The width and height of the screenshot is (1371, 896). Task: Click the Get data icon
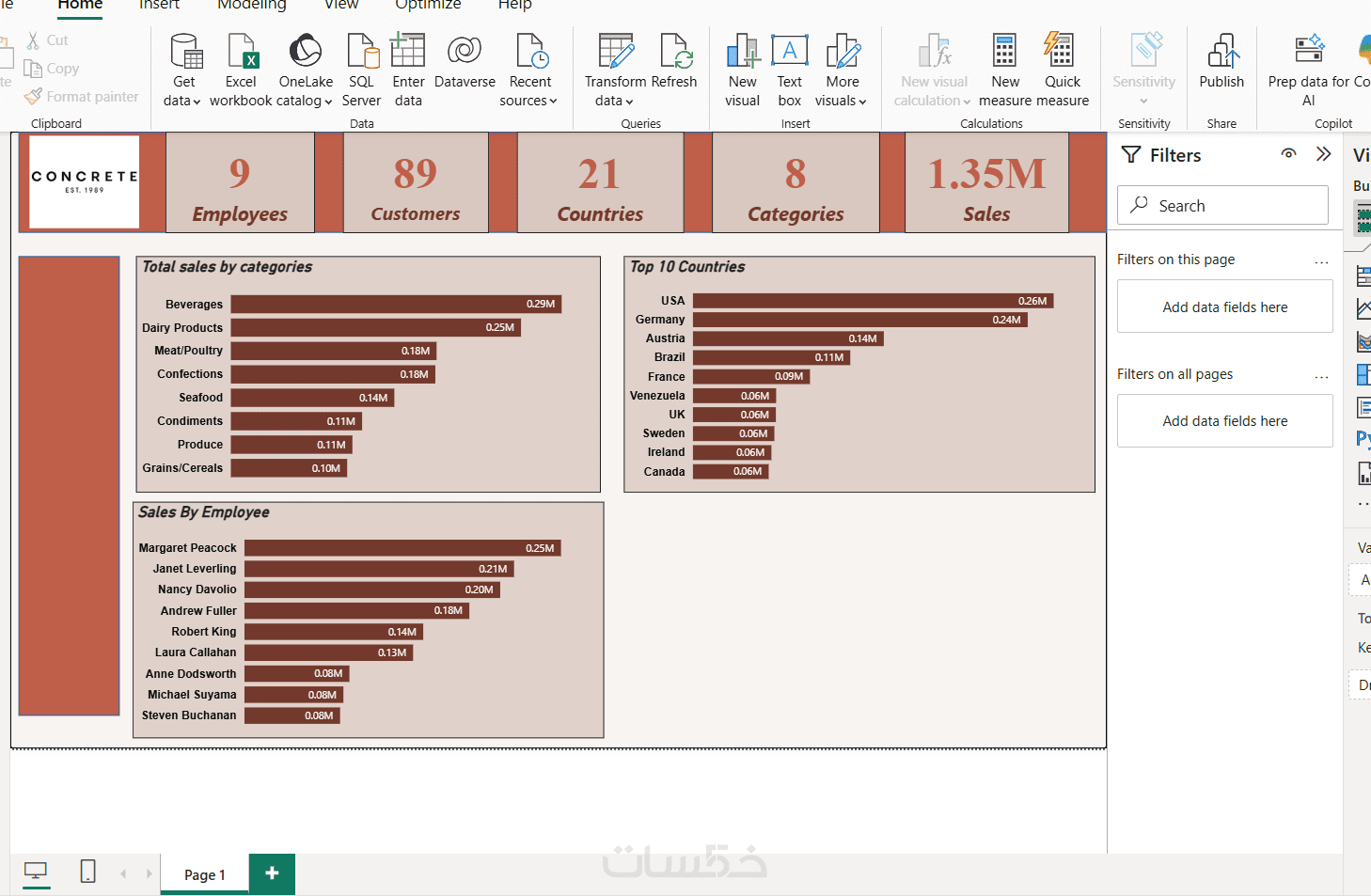185,51
